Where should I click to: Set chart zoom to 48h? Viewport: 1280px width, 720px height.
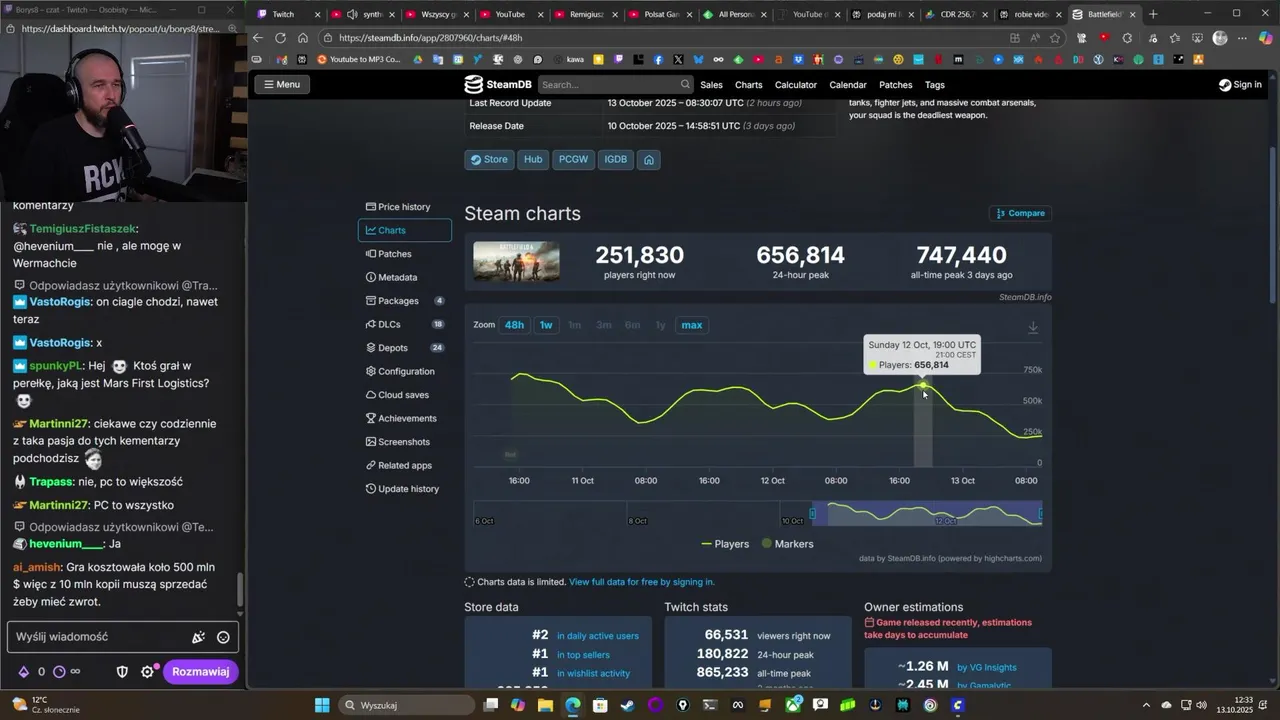[x=514, y=325]
